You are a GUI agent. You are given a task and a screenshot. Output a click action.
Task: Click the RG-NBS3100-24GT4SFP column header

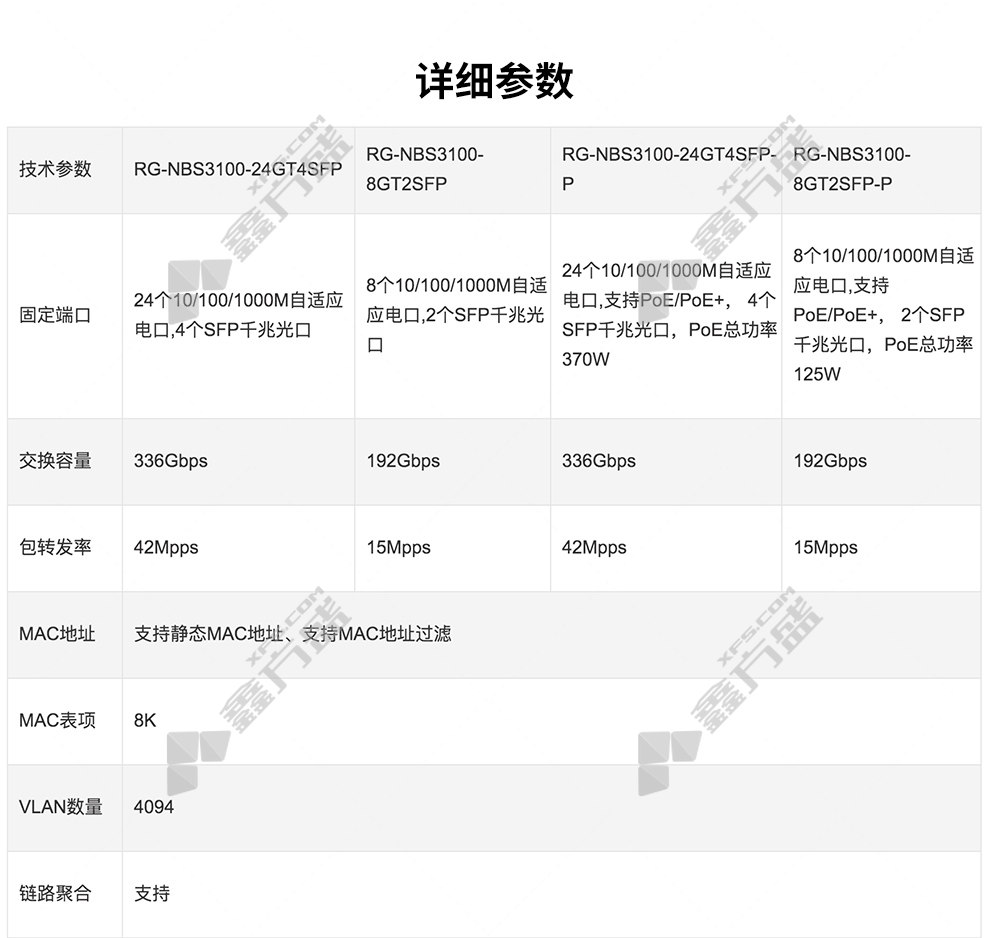(237, 169)
